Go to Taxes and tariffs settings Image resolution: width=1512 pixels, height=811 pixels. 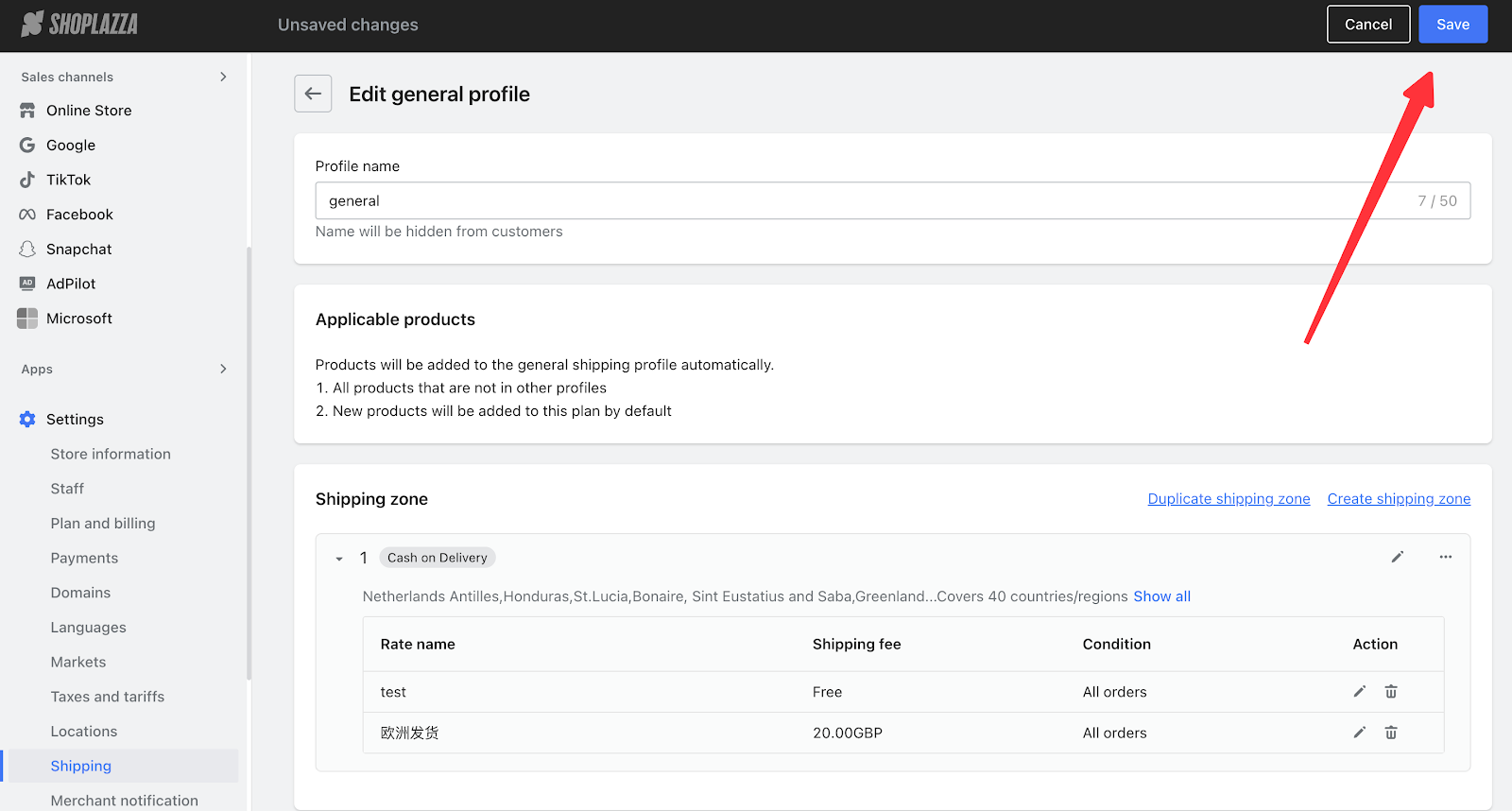coord(107,697)
